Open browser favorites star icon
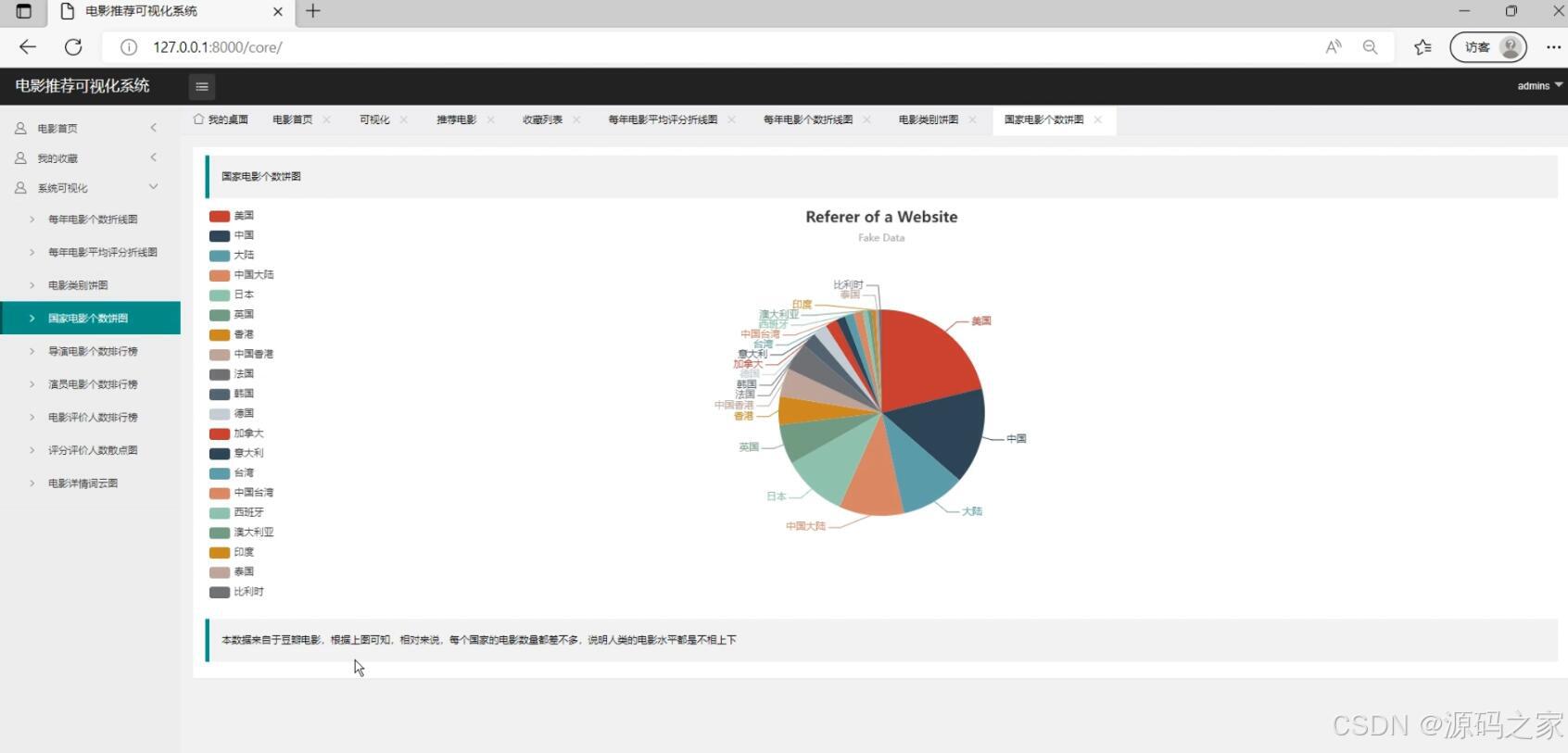This screenshot has width=1568, height=753. (x=1423, y=47)
